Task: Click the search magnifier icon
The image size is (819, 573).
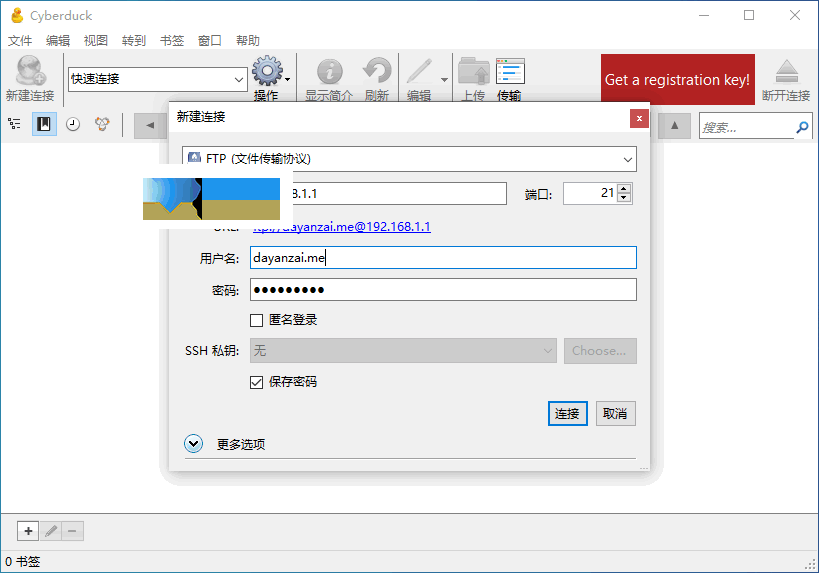Action: pyautogui.click(x=802, y=127)
